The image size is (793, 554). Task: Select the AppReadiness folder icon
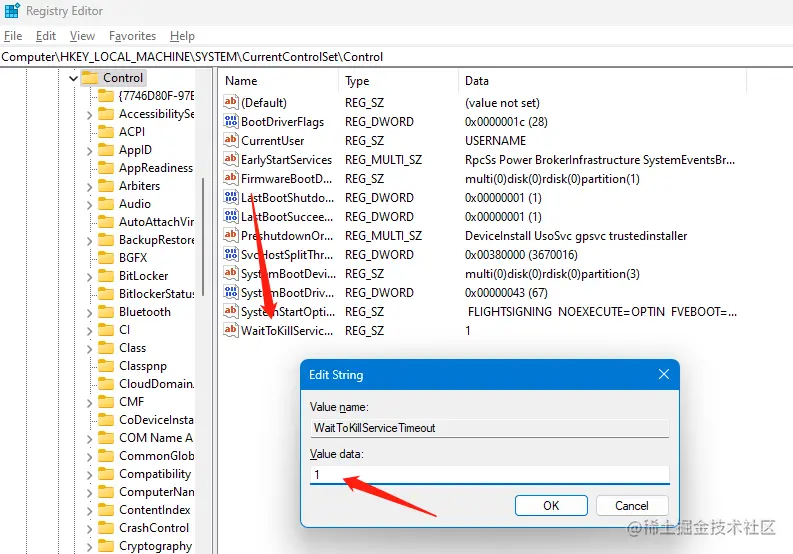106,167
